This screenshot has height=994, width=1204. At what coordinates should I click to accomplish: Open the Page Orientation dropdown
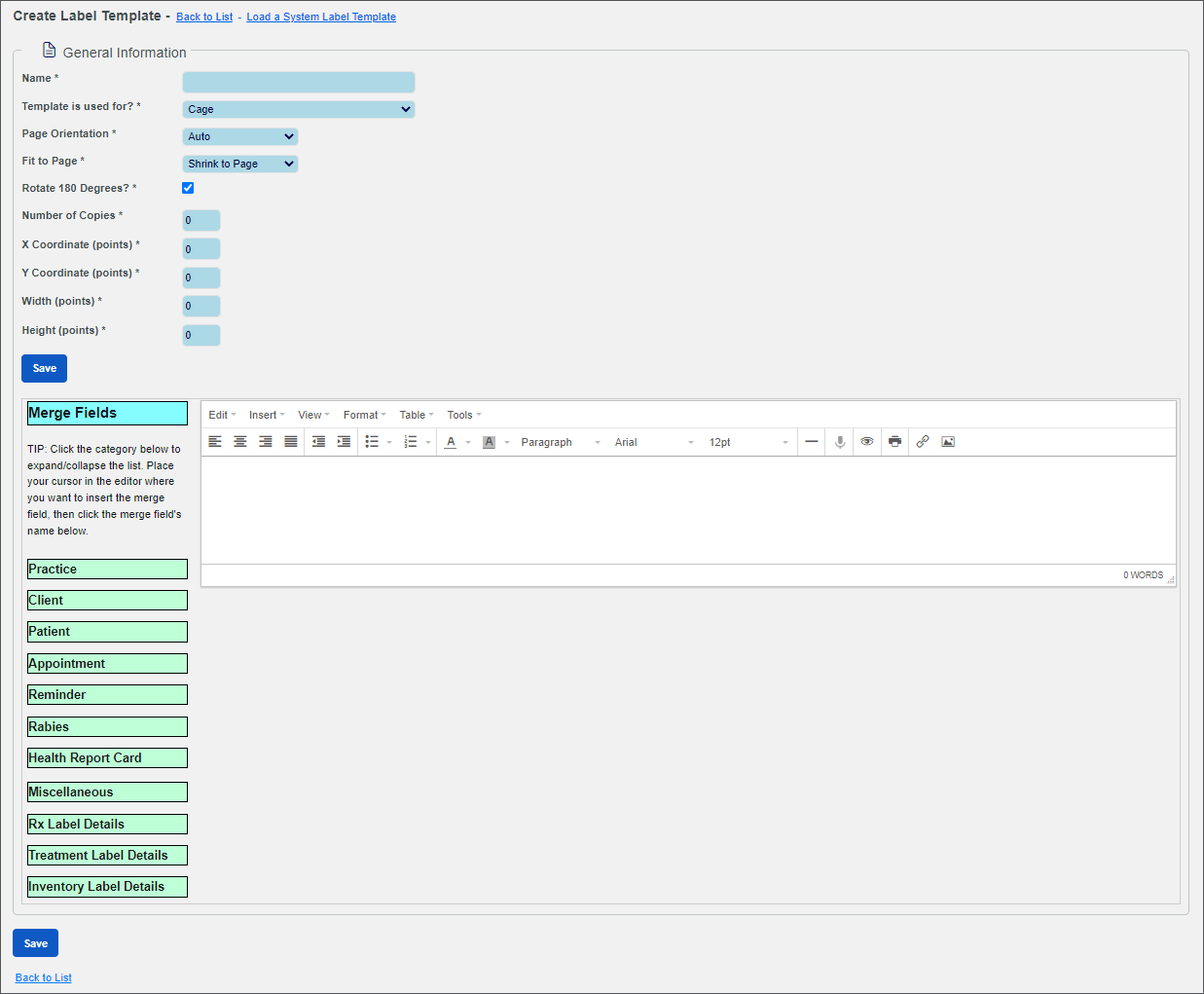[239, 136]
